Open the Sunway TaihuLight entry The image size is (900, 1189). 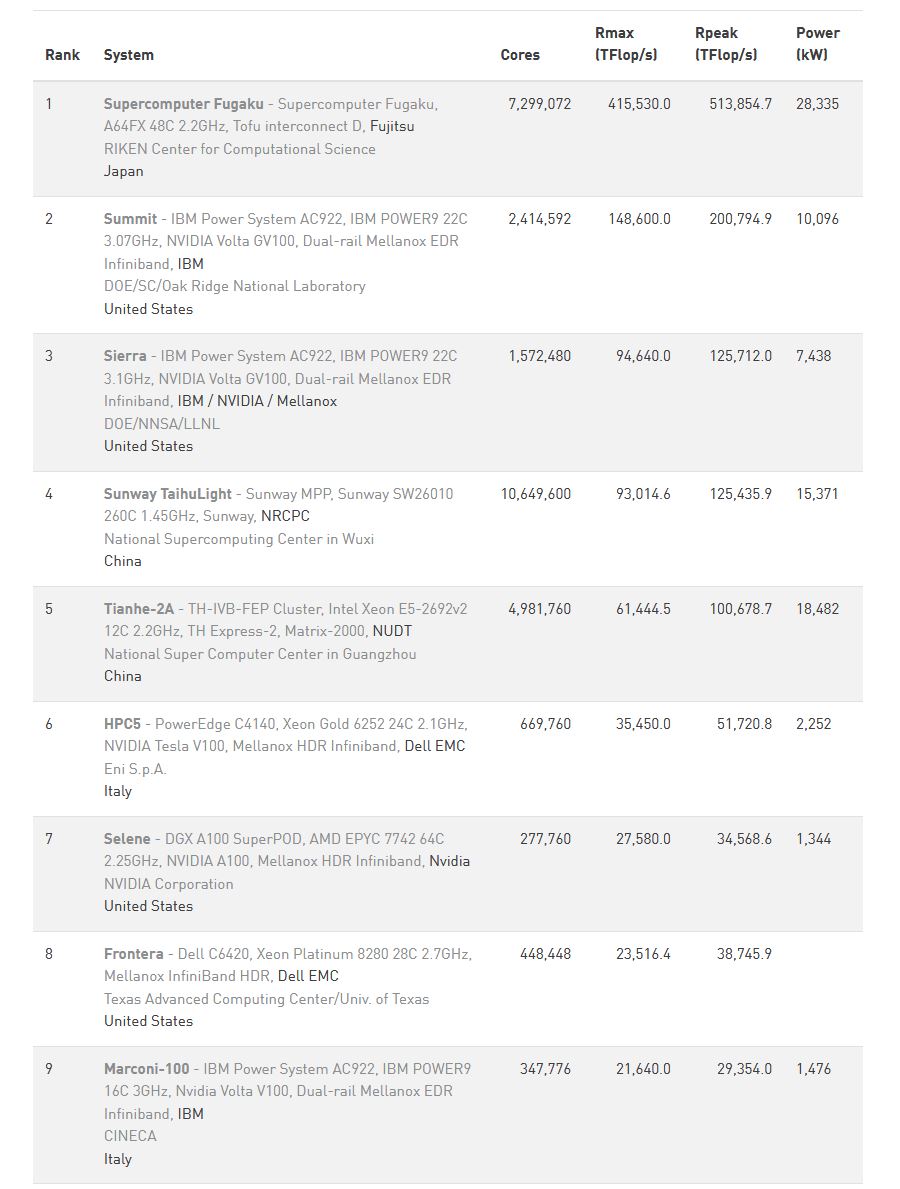[x=167, y=494]
